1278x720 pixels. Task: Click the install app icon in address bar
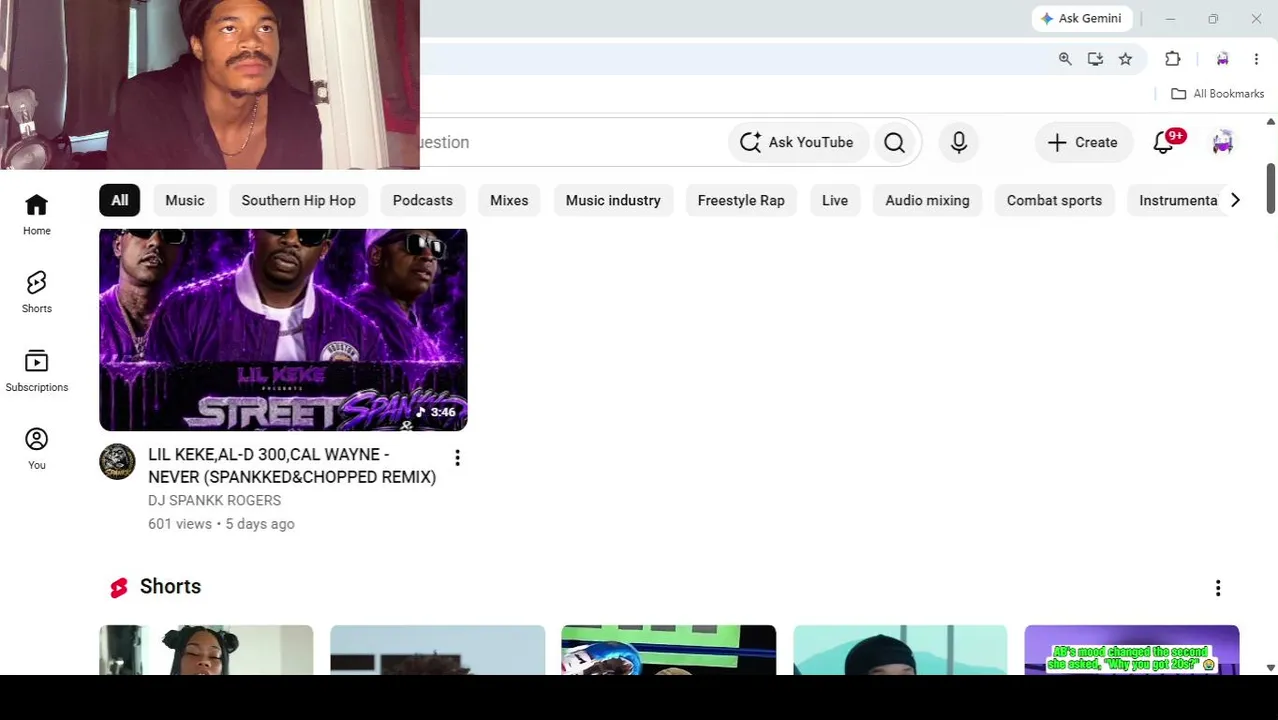pyautogui.click(x=1095, y=59)
